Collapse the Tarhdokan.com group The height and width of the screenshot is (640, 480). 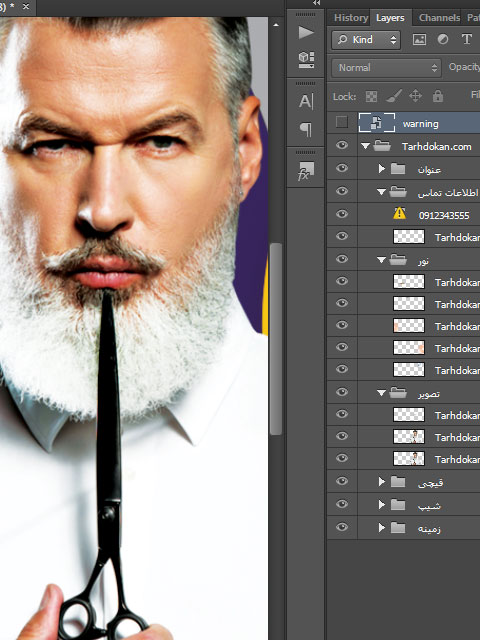coord(365,146)
